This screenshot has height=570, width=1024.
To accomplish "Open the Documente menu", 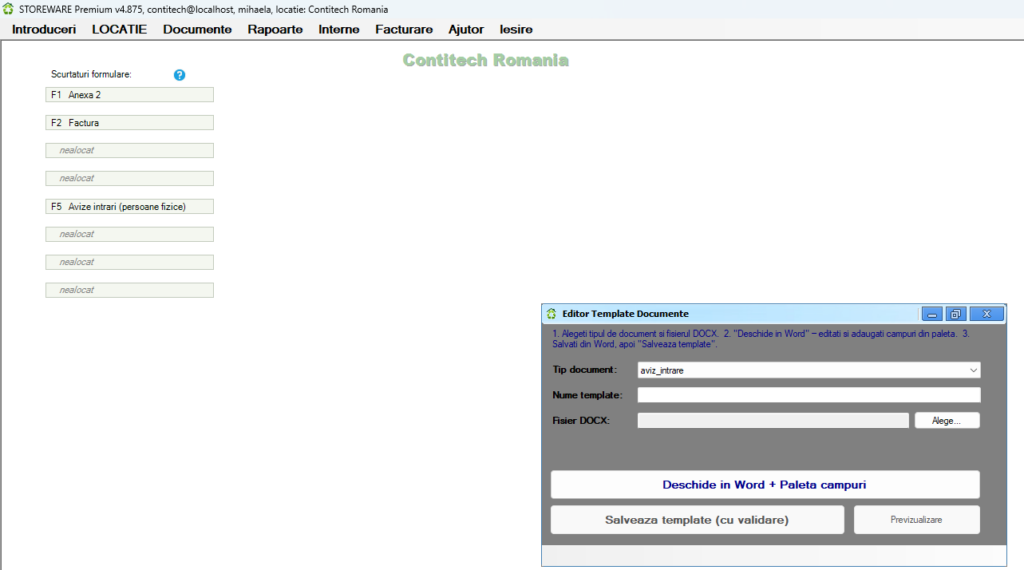I will pyautogui.click(x=197, y=29).
